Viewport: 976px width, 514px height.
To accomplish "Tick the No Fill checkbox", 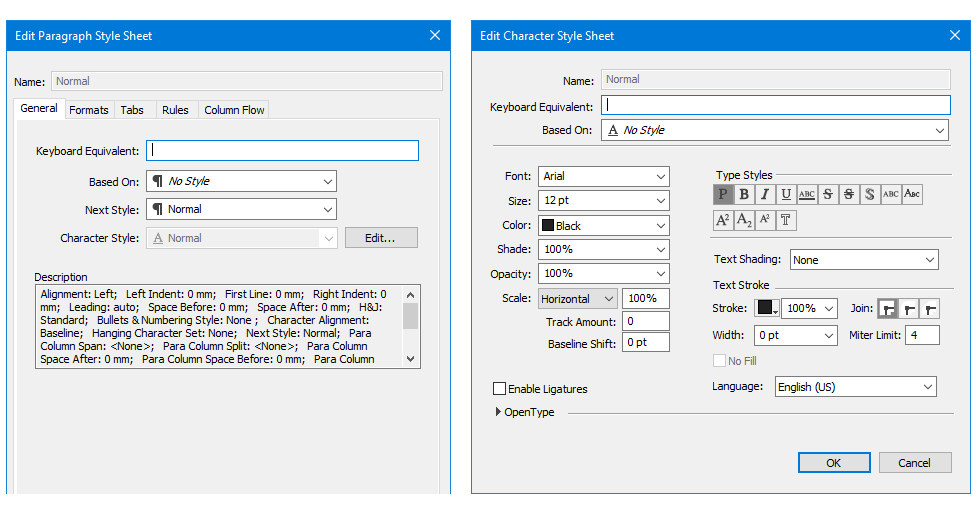I will pos(720,361).
